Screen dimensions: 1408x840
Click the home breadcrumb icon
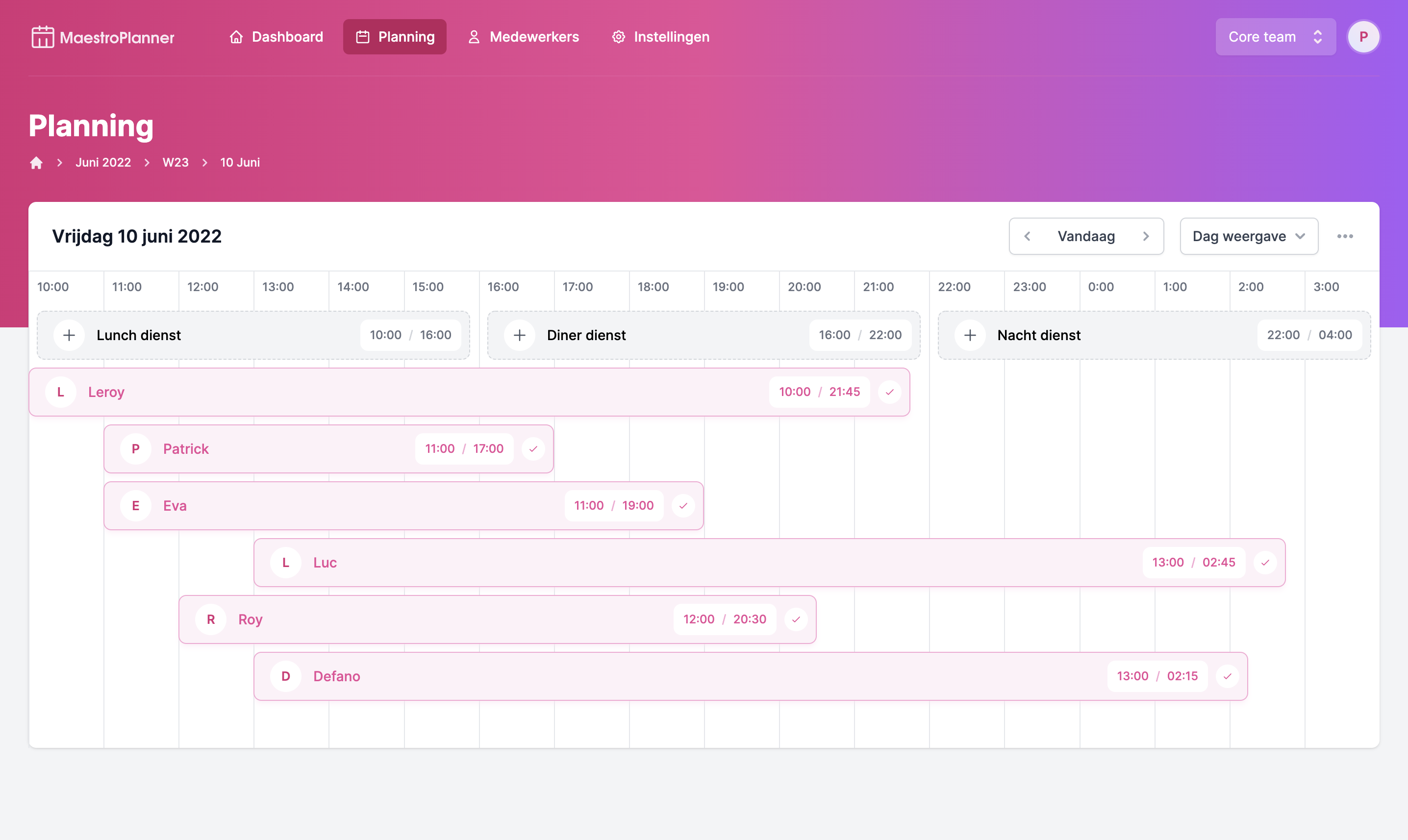[36, 163]
